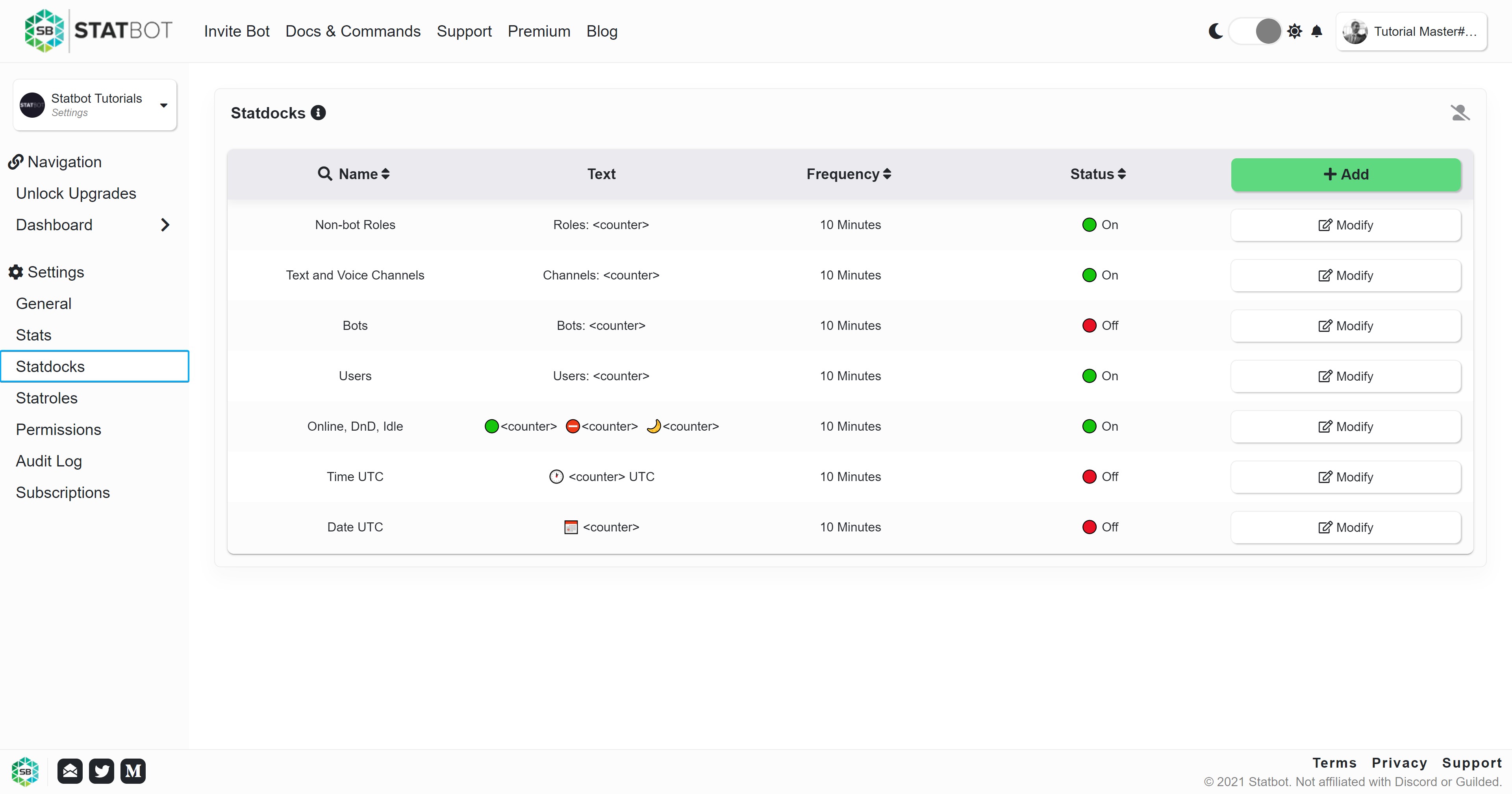This screenshot has width=1512, height=794.
Task: Click the crossed-out user icon
Action: pyautogui.click(x=1460, y=113)
